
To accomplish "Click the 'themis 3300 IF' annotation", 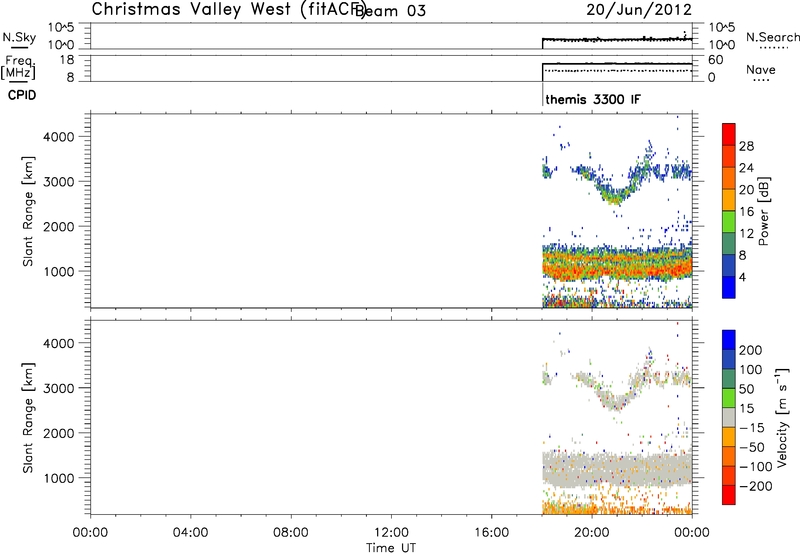I will pyautogui.click(x=593, y=99).
